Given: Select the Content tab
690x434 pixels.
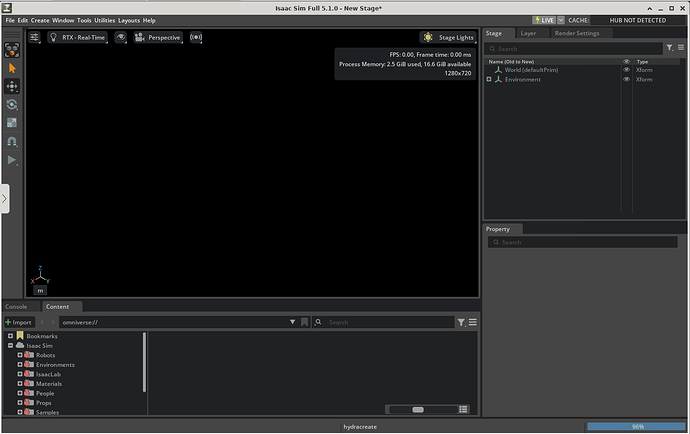Looking at the screenshot, I should coord(58,307).
